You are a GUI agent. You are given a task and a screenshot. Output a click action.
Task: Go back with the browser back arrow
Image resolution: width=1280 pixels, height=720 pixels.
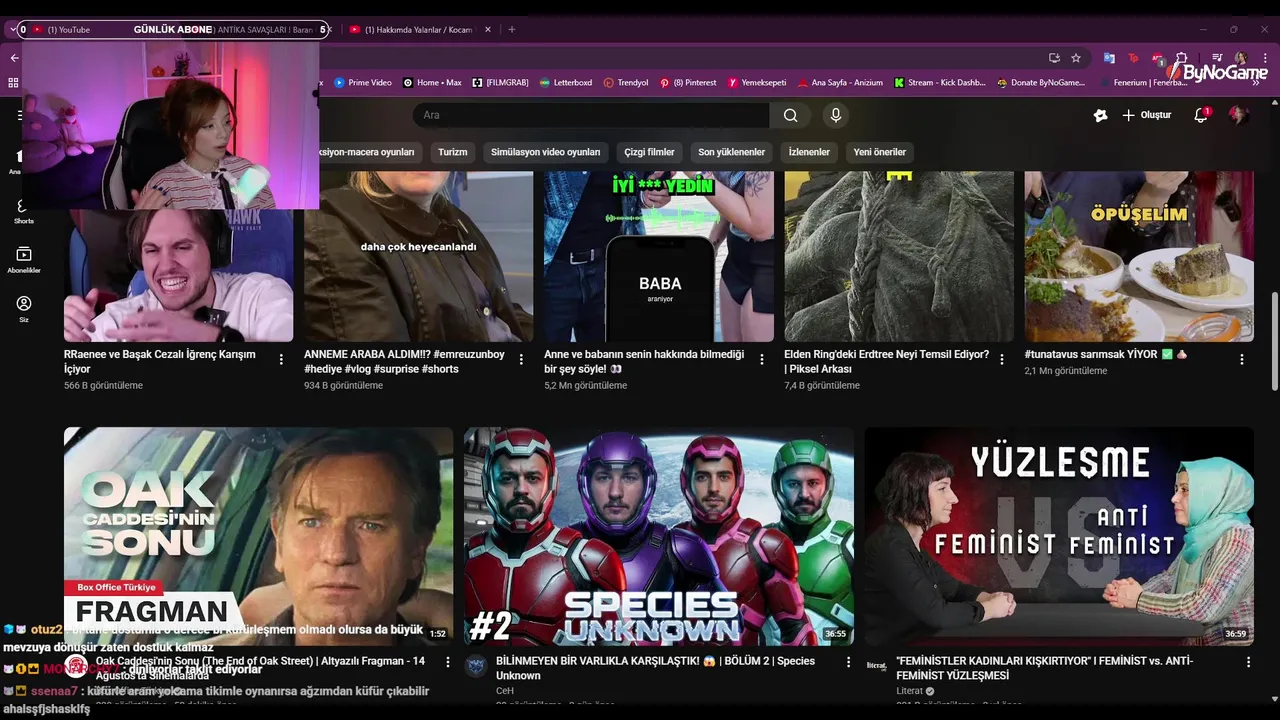coord(14,58)
